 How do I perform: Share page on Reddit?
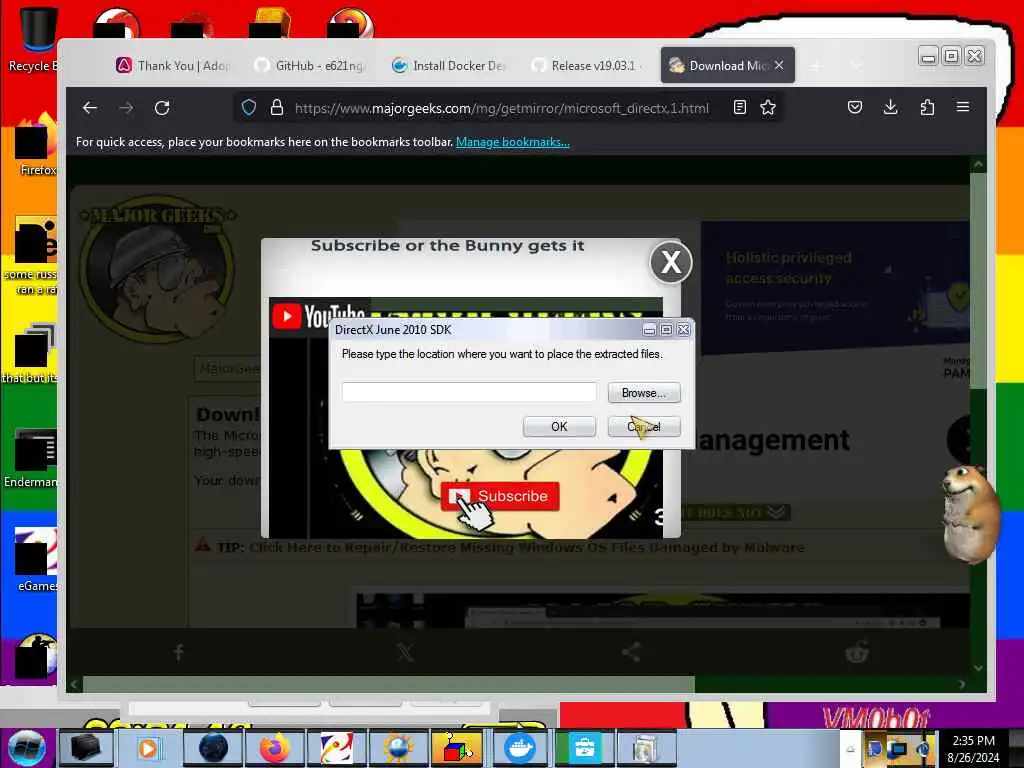pyautogui.click(x=857, y=652)
